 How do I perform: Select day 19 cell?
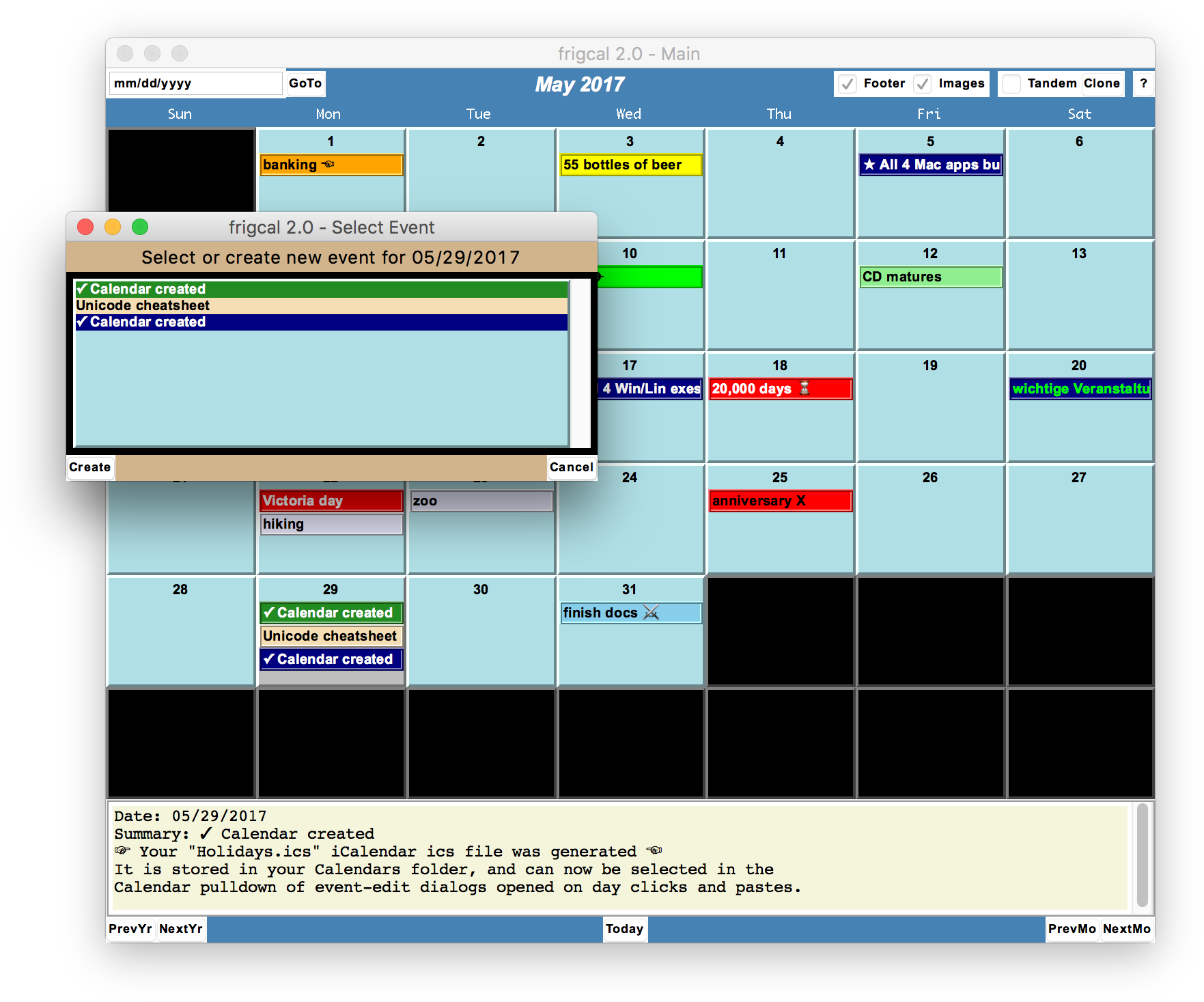tap(931, 407)
